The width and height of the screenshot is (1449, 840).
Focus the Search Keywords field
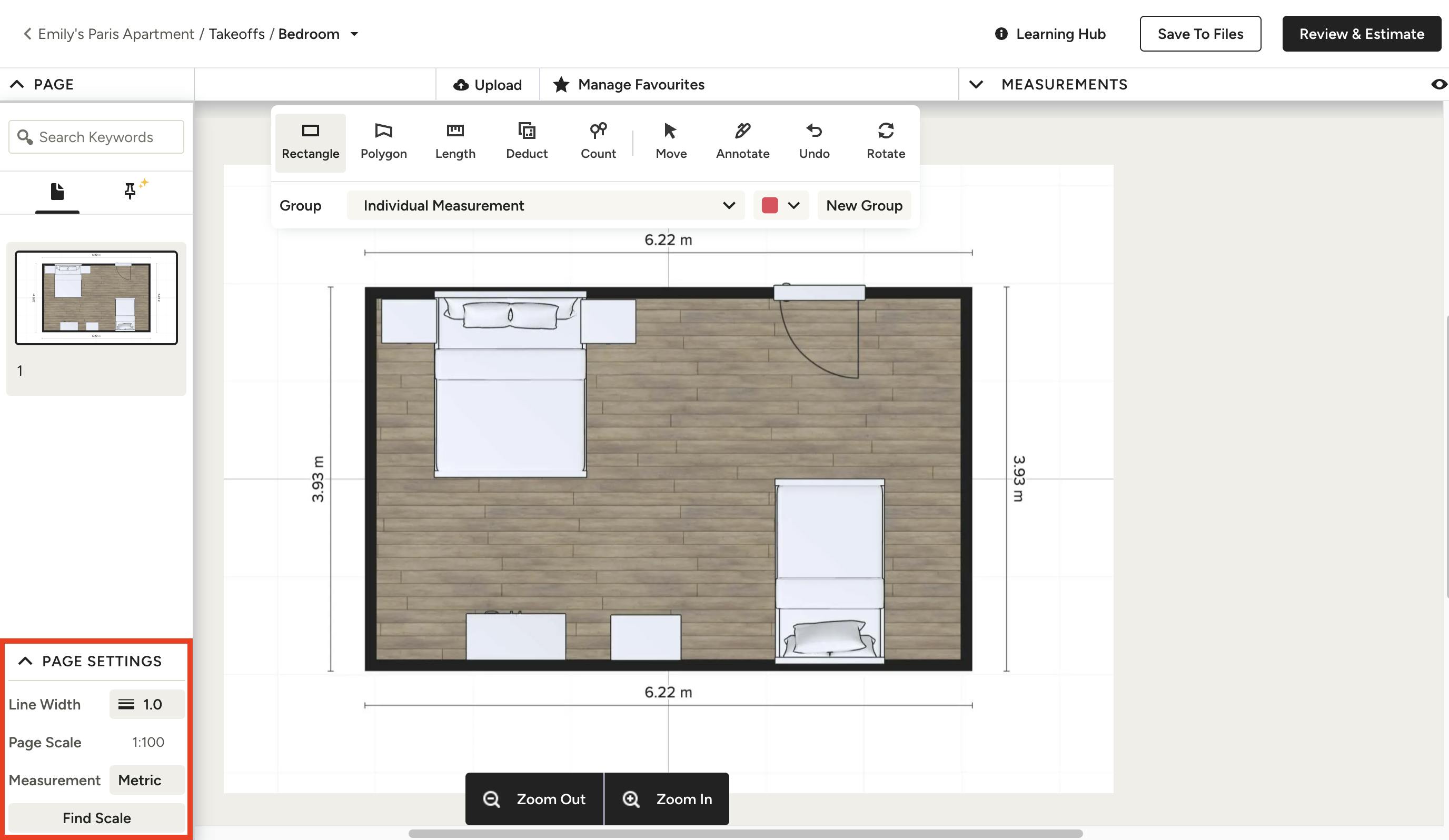[x=96, y=137]
